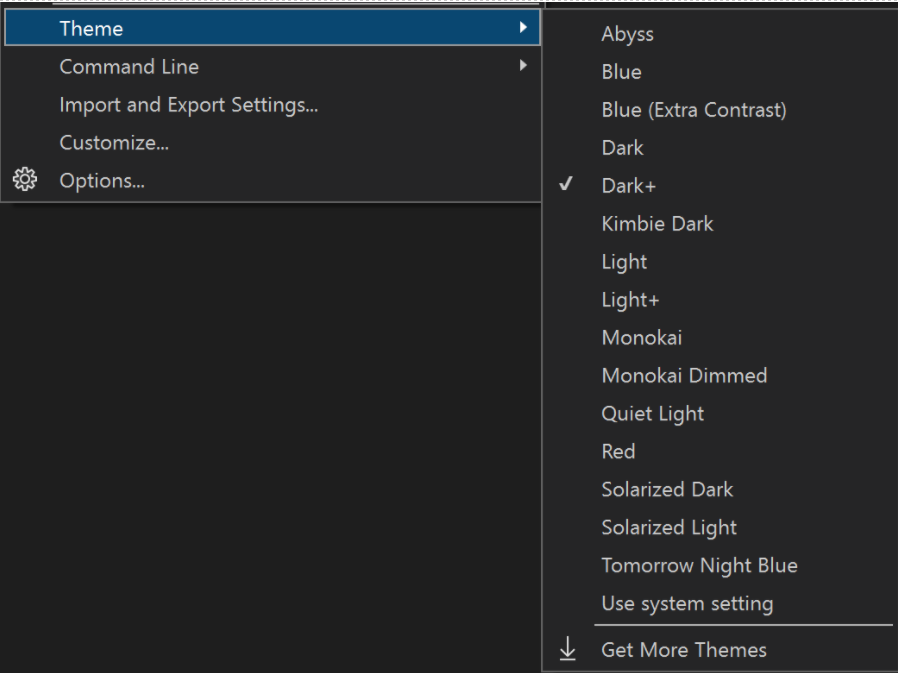Apply the Monokai theme
Viewport: 898px width, 673px height.
641,338
